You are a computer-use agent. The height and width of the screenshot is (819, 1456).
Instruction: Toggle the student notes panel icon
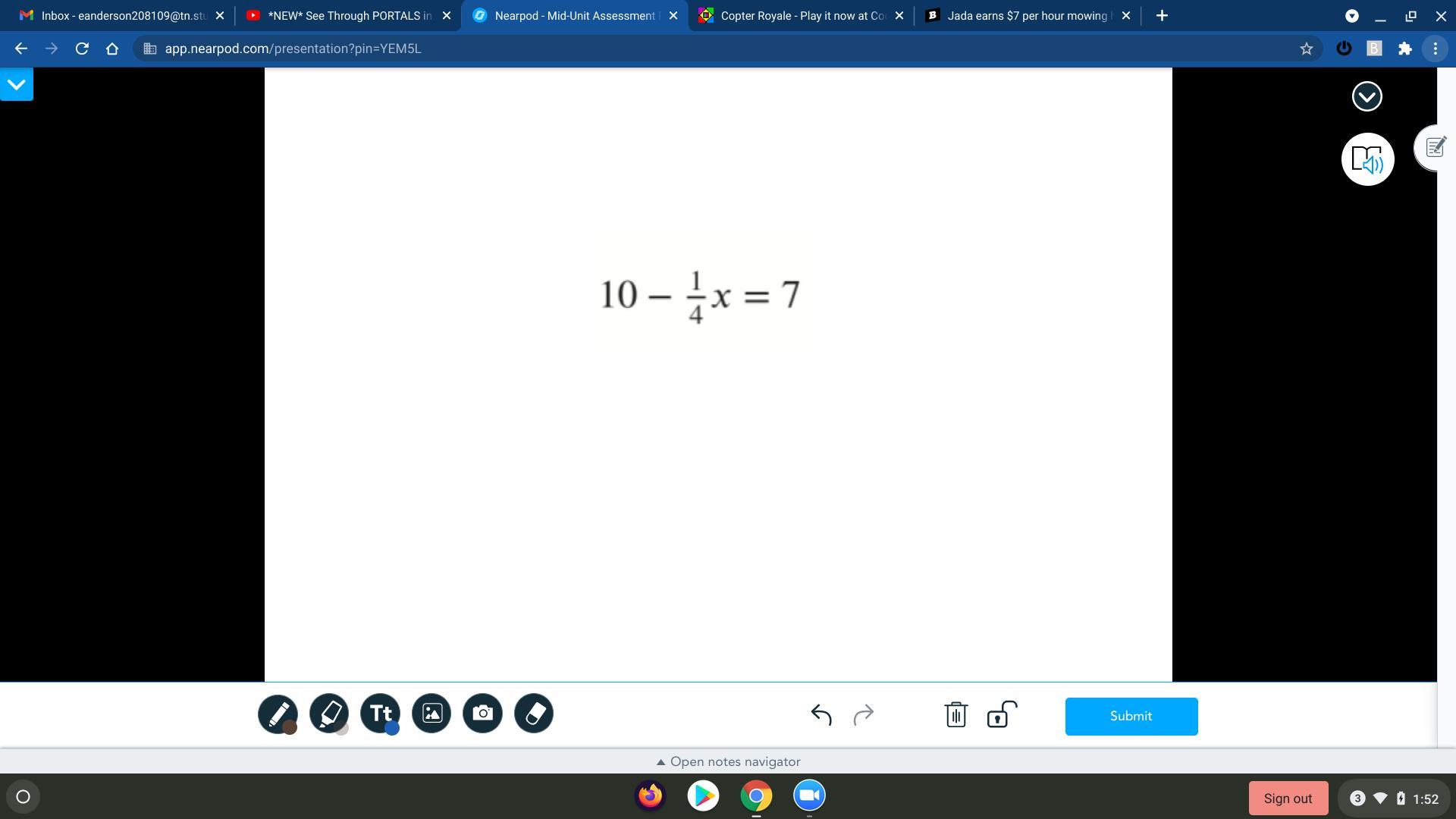click(1435, 147)
